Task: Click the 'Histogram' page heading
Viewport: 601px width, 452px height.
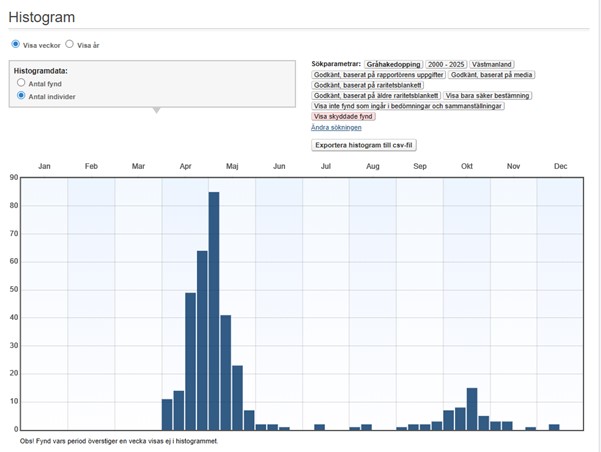Action: pos(43,18)
